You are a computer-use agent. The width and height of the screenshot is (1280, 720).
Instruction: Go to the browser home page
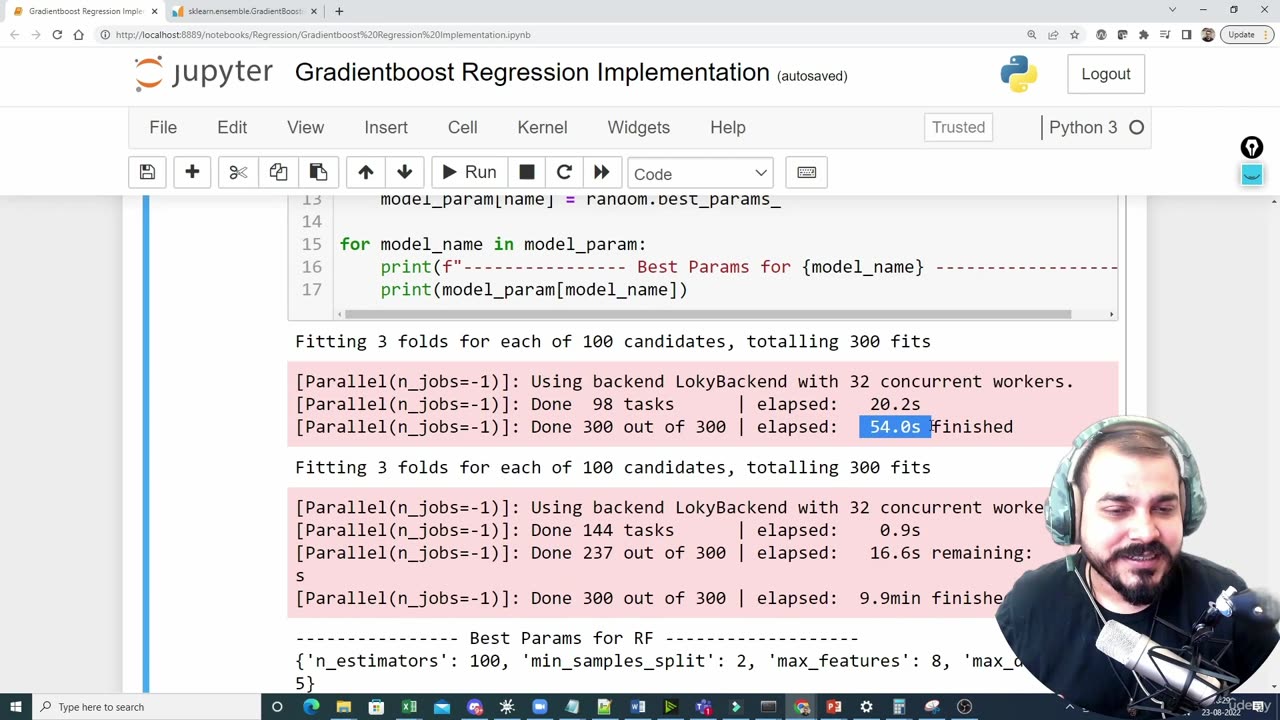click(x=78, y=34)
